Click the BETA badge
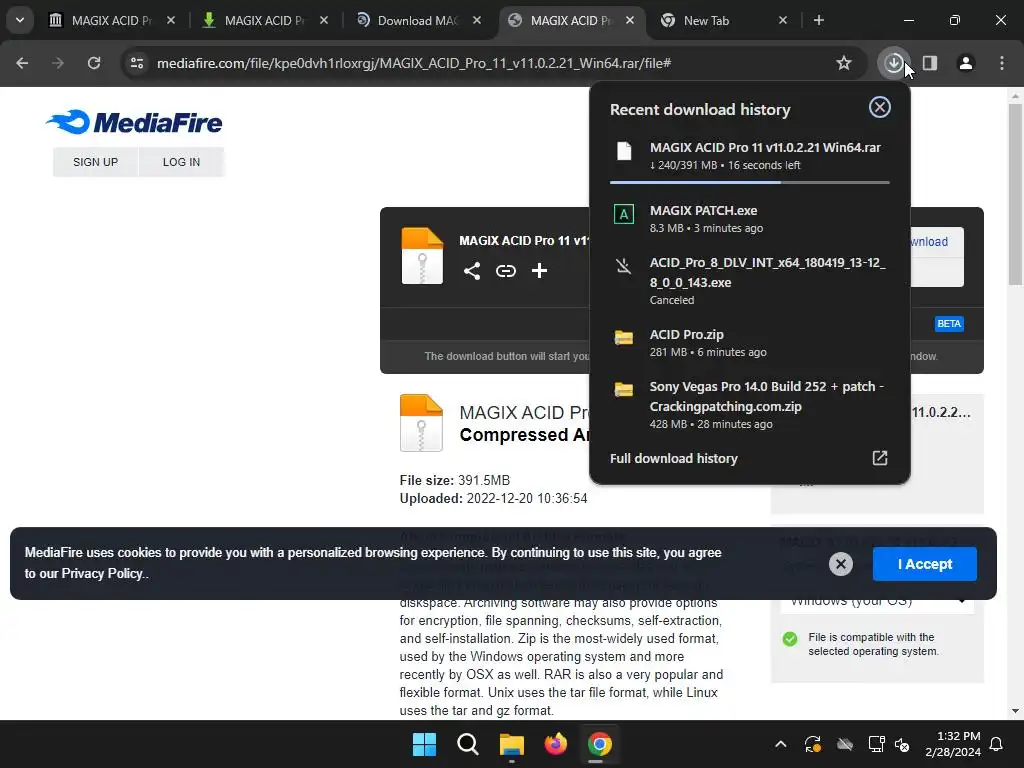1024x768 pixels. click(x=949, y=323)
